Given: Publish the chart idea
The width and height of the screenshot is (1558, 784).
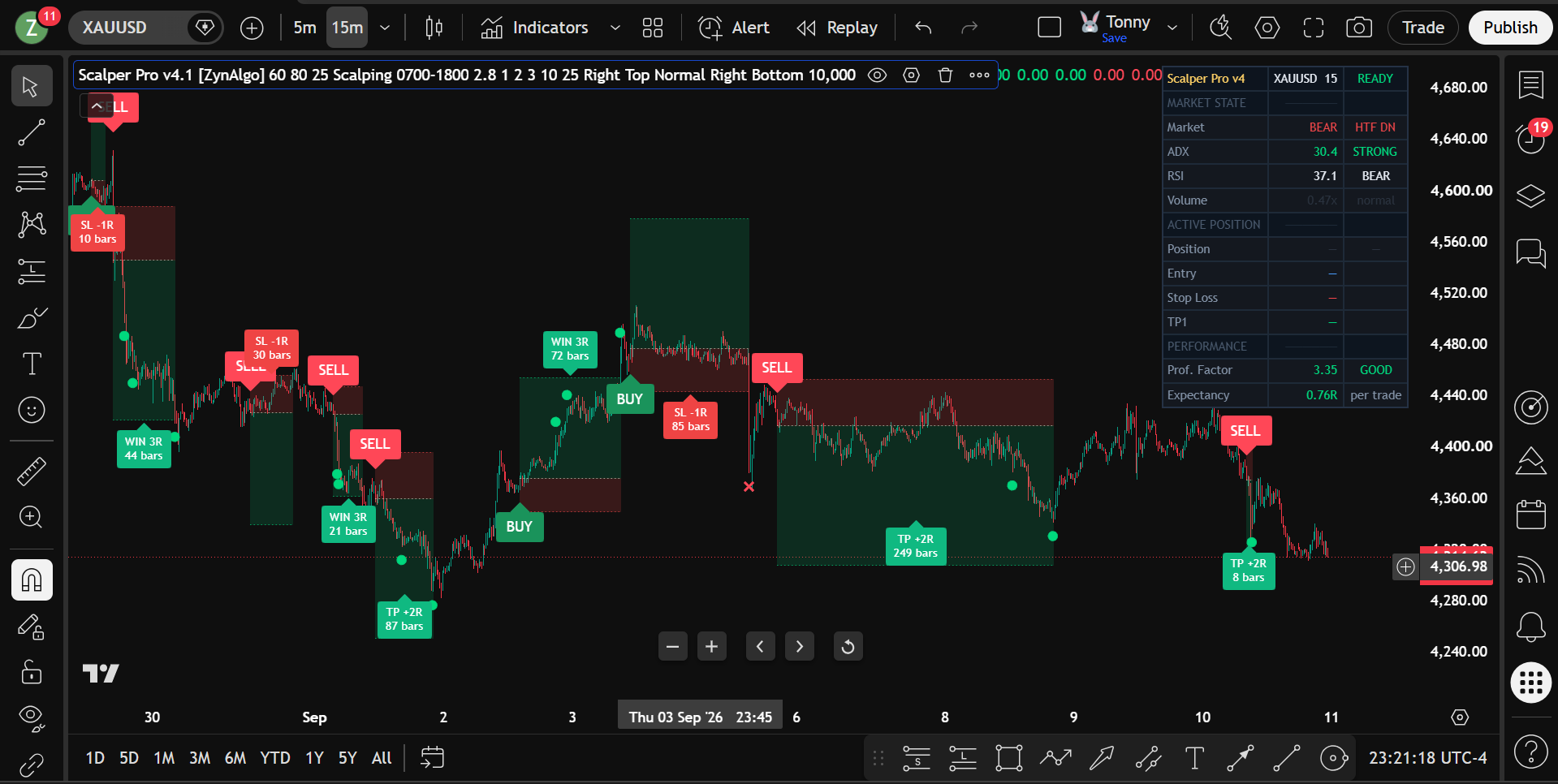Looking at the screenshot, I should click(1510, 28).
